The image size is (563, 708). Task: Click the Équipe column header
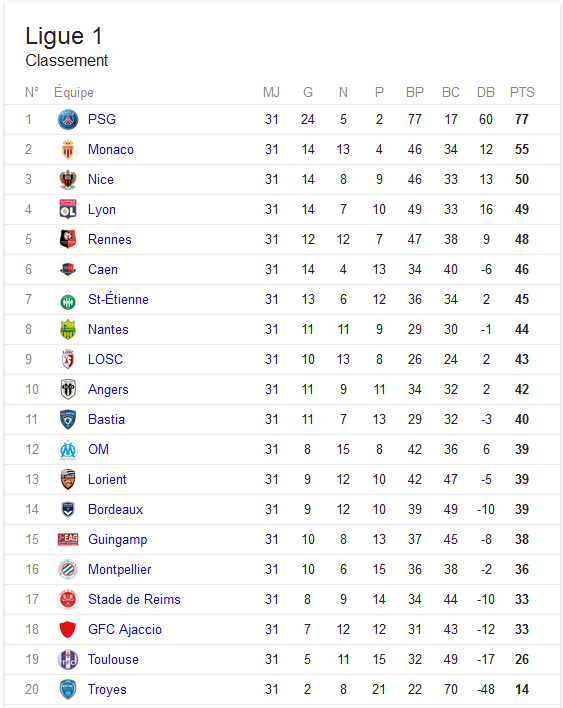click(74, 92)
